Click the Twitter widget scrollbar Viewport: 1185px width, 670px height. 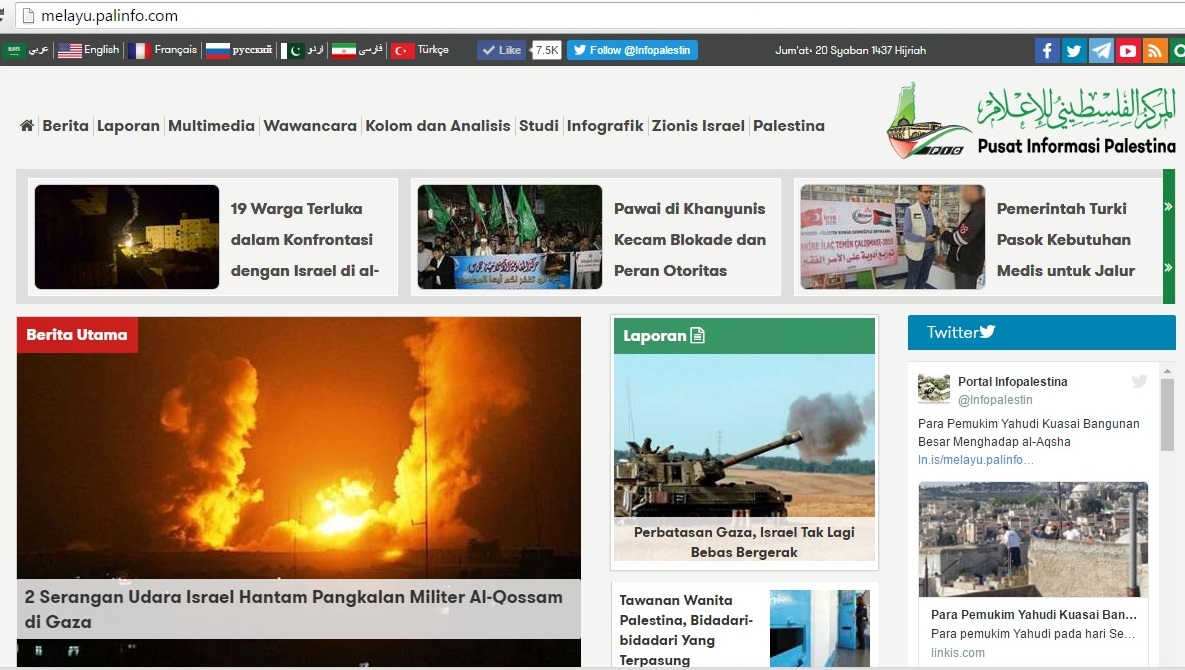tap(1168, 415)
